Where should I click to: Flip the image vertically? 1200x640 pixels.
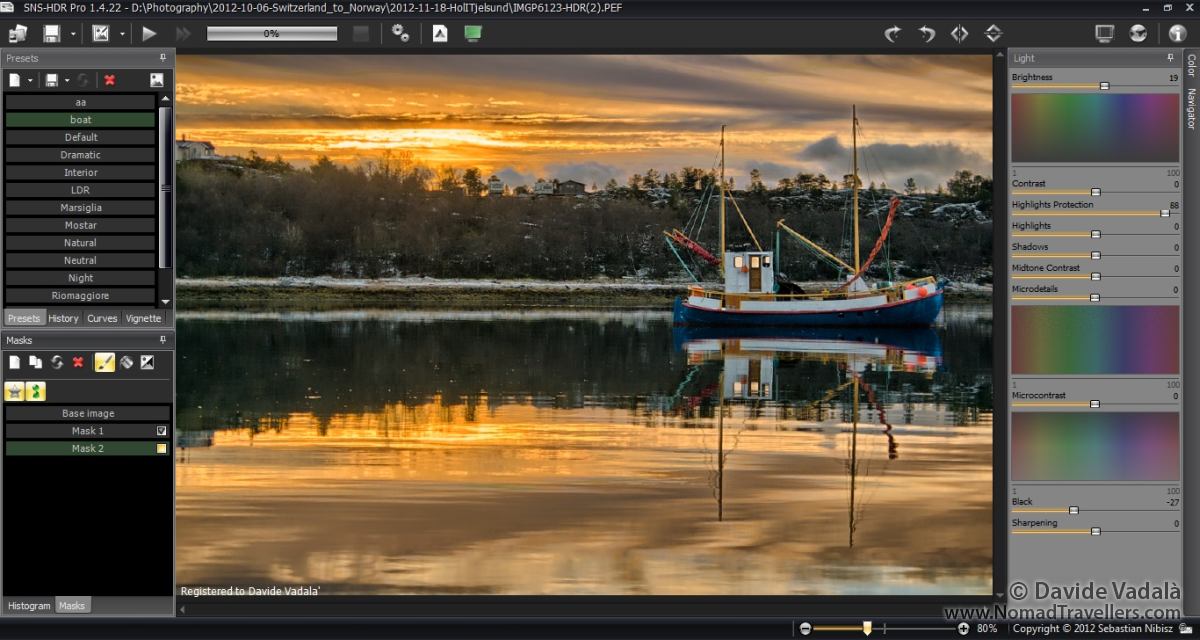click(993, 33)
